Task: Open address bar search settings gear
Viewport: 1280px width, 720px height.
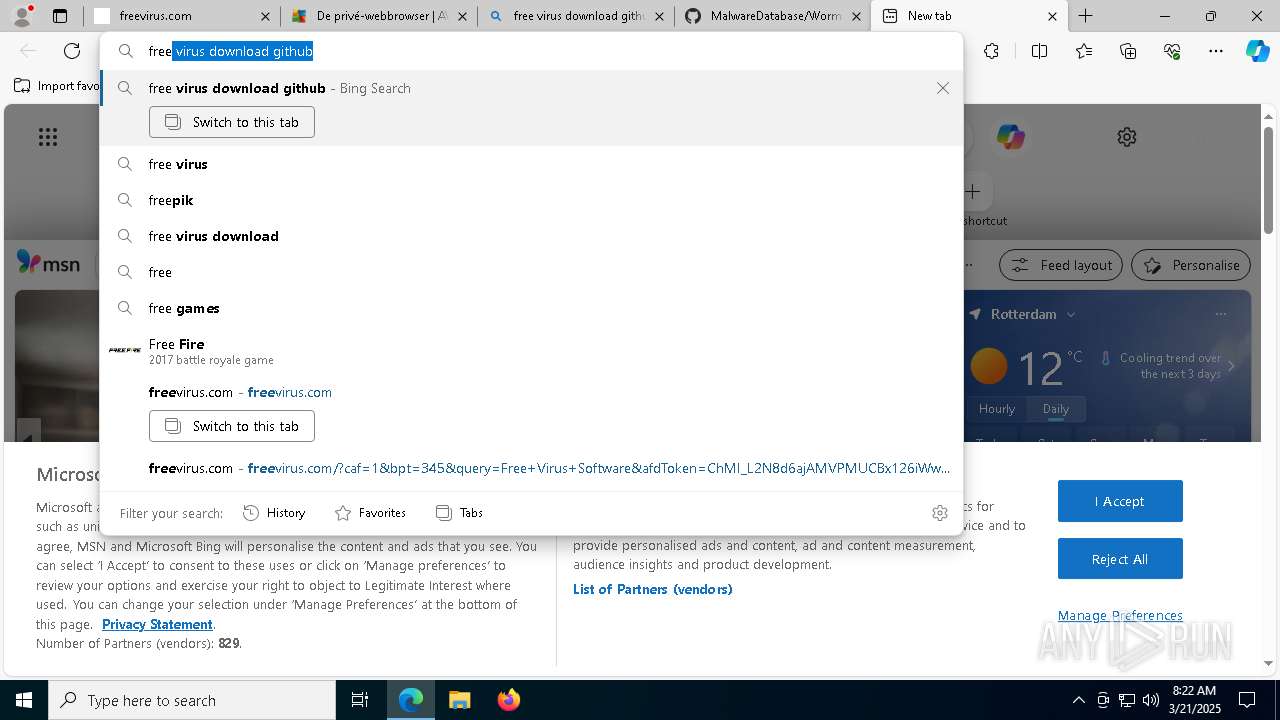Action: [939, 513]
